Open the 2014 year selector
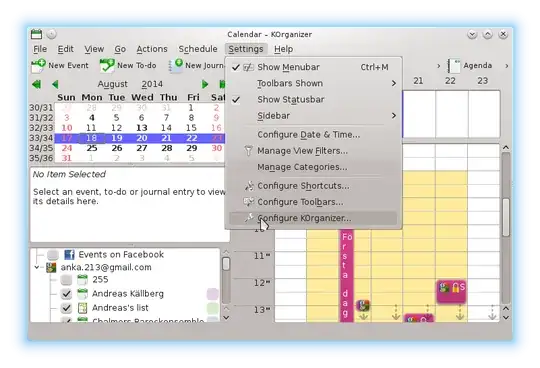Viewport: 540px width, 368px height. point(152,84)
